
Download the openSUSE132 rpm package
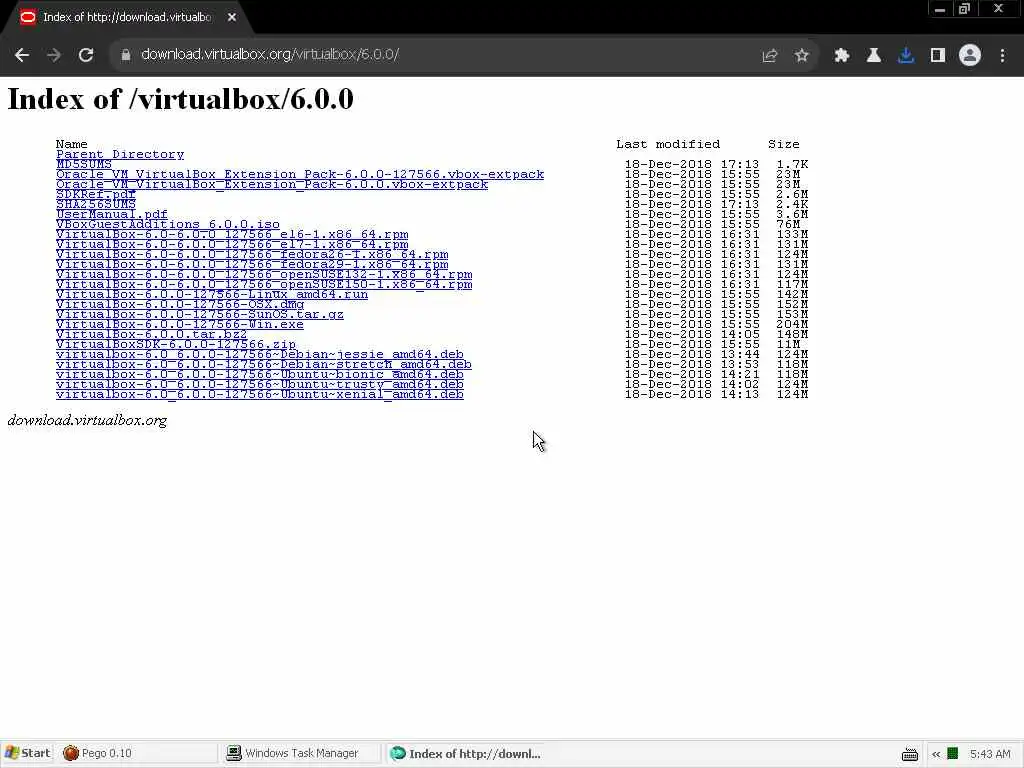click(x=264, y=274)
